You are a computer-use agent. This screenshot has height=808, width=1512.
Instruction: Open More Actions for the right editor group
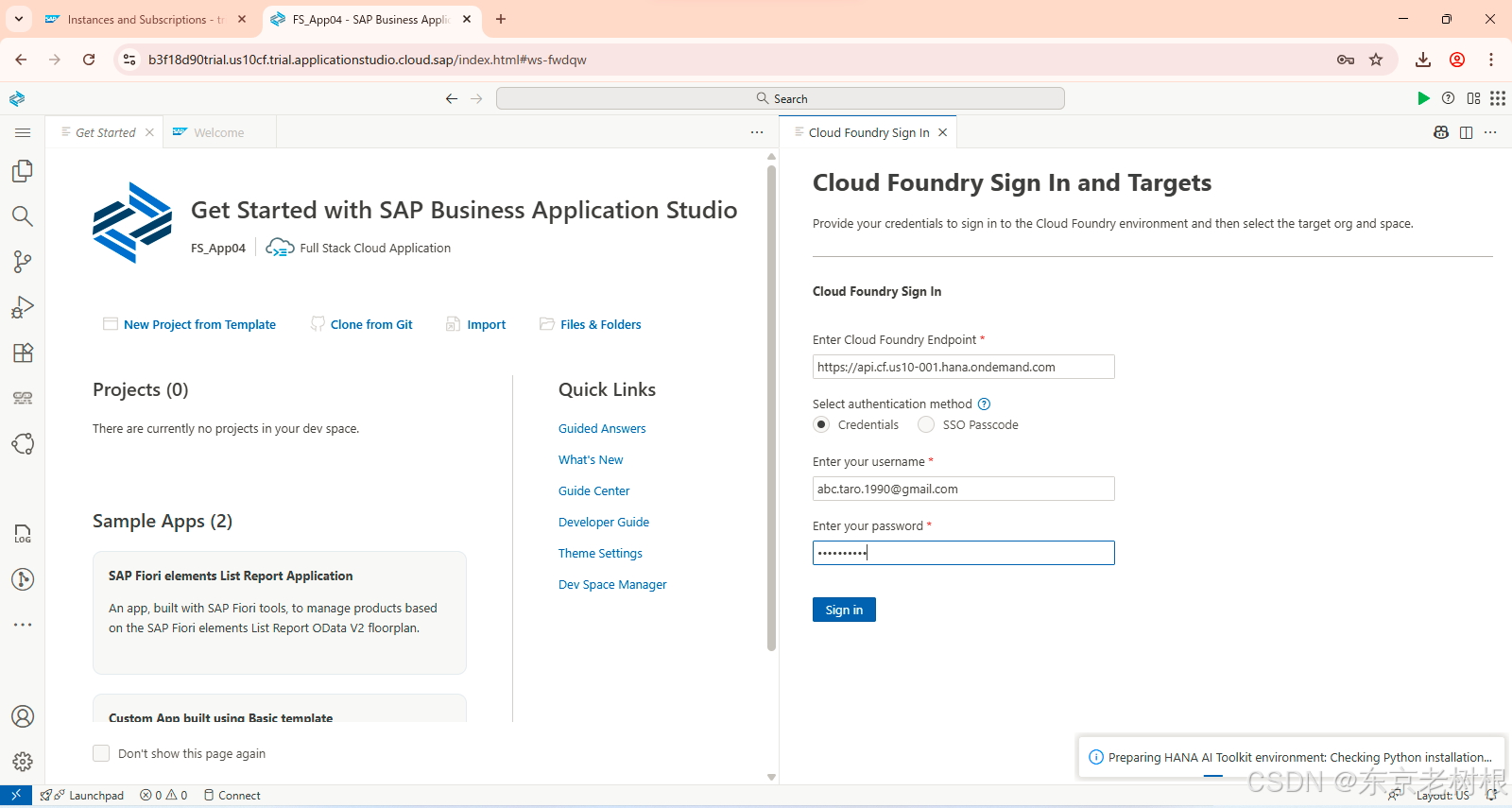tap(1490, 132)
